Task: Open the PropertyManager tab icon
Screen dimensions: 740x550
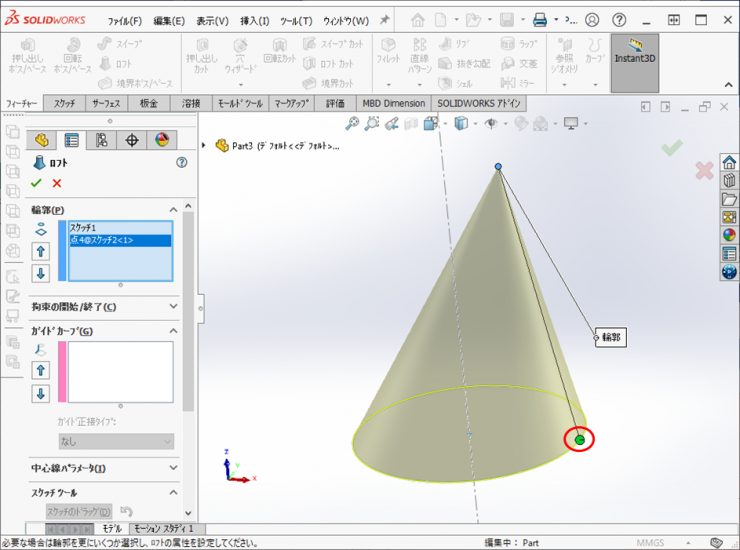Action: pos(71,140)
